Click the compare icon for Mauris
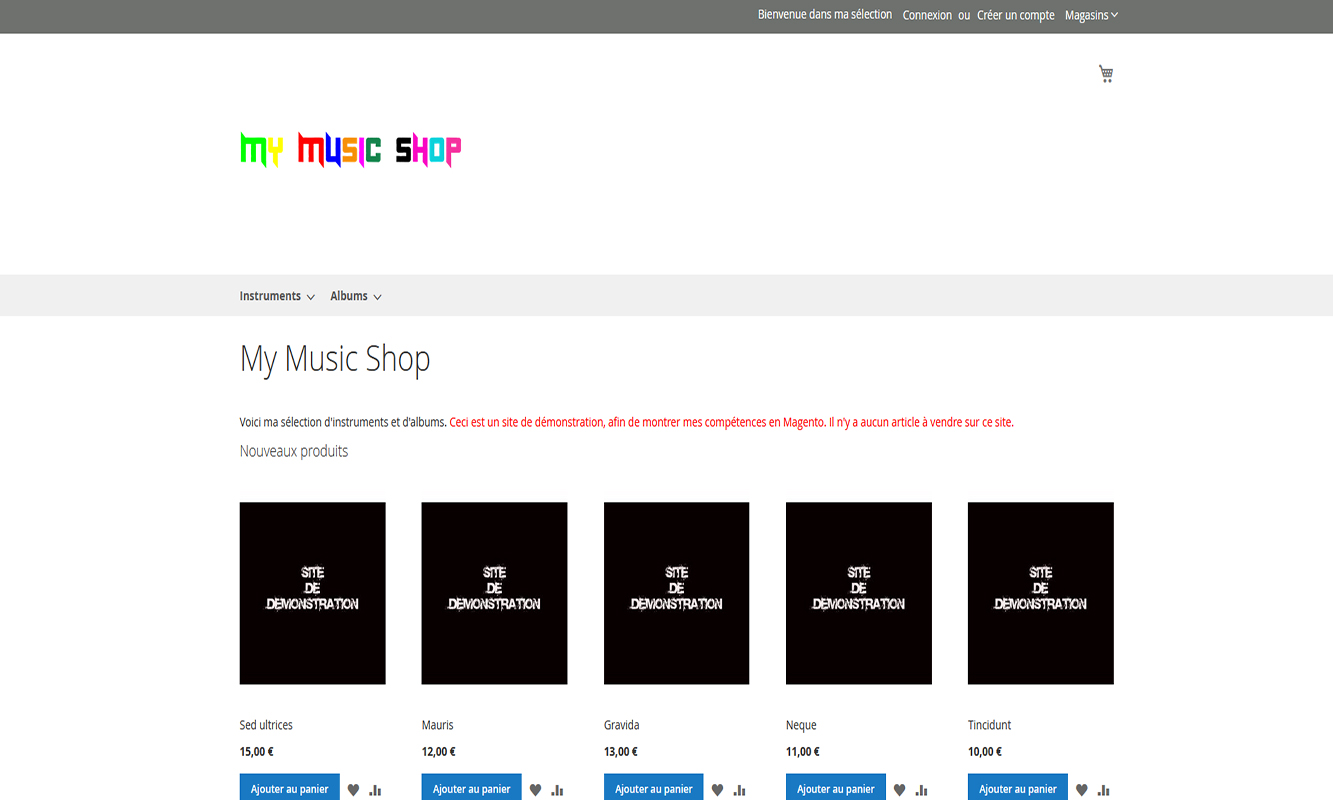 click(557, 789)
